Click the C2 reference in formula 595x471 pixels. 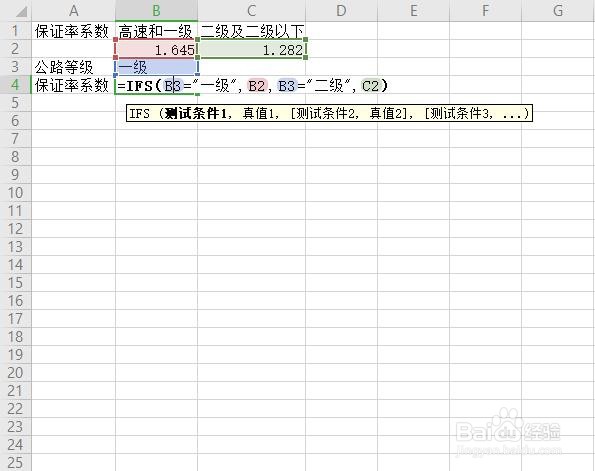point(370,86)
